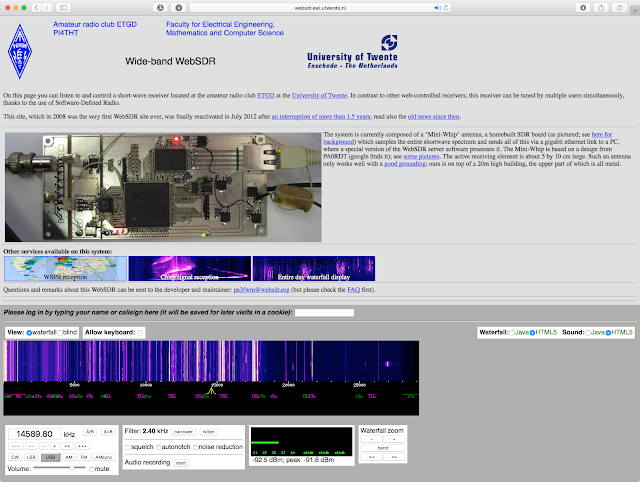Open the Entire day waterfall display thumbnail

tap(314, 269)
